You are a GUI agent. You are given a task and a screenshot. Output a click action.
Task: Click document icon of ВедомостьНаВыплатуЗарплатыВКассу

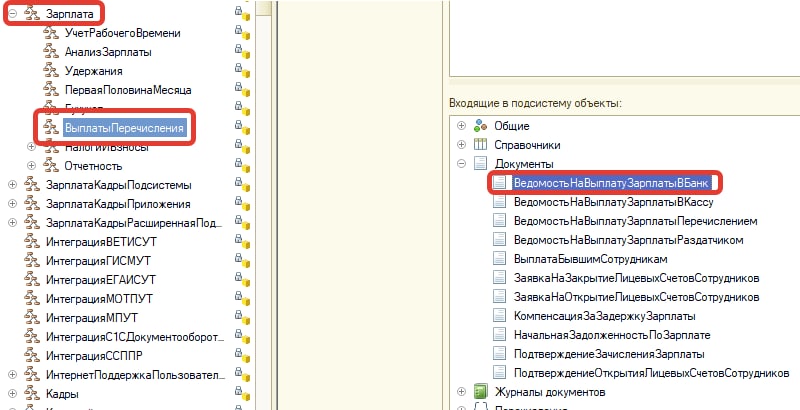pyautogui.click(x=500, y=202)
